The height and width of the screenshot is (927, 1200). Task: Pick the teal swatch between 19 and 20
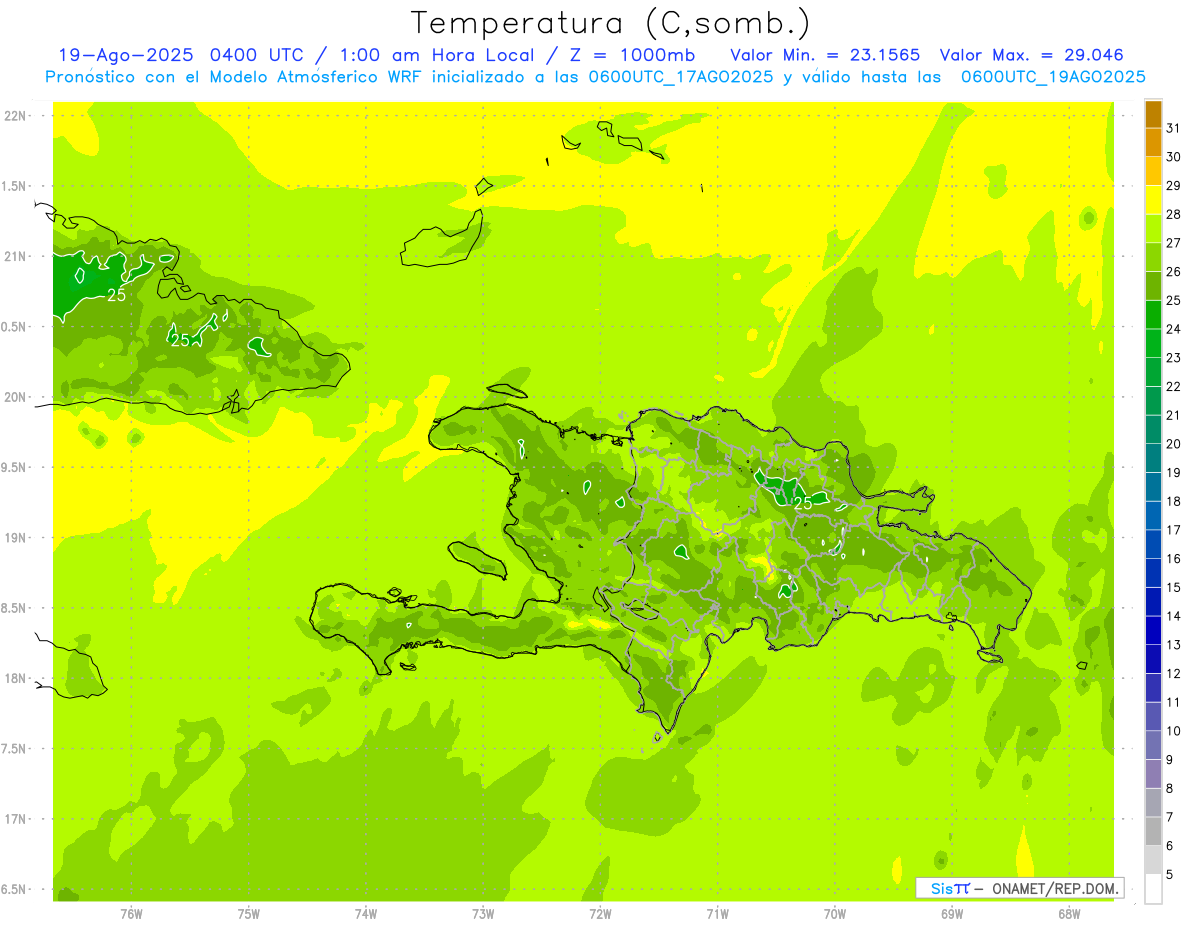[1153, 459]
